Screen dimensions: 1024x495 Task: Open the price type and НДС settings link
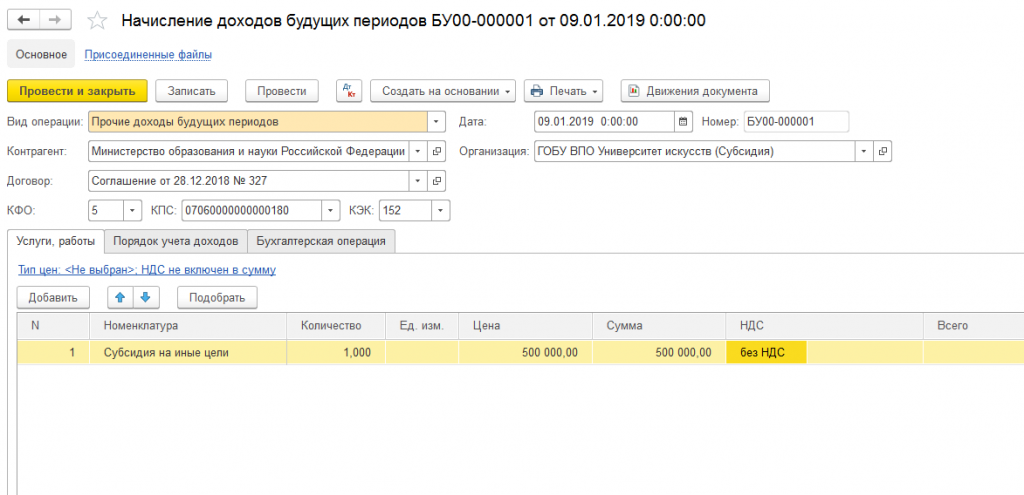146,270
